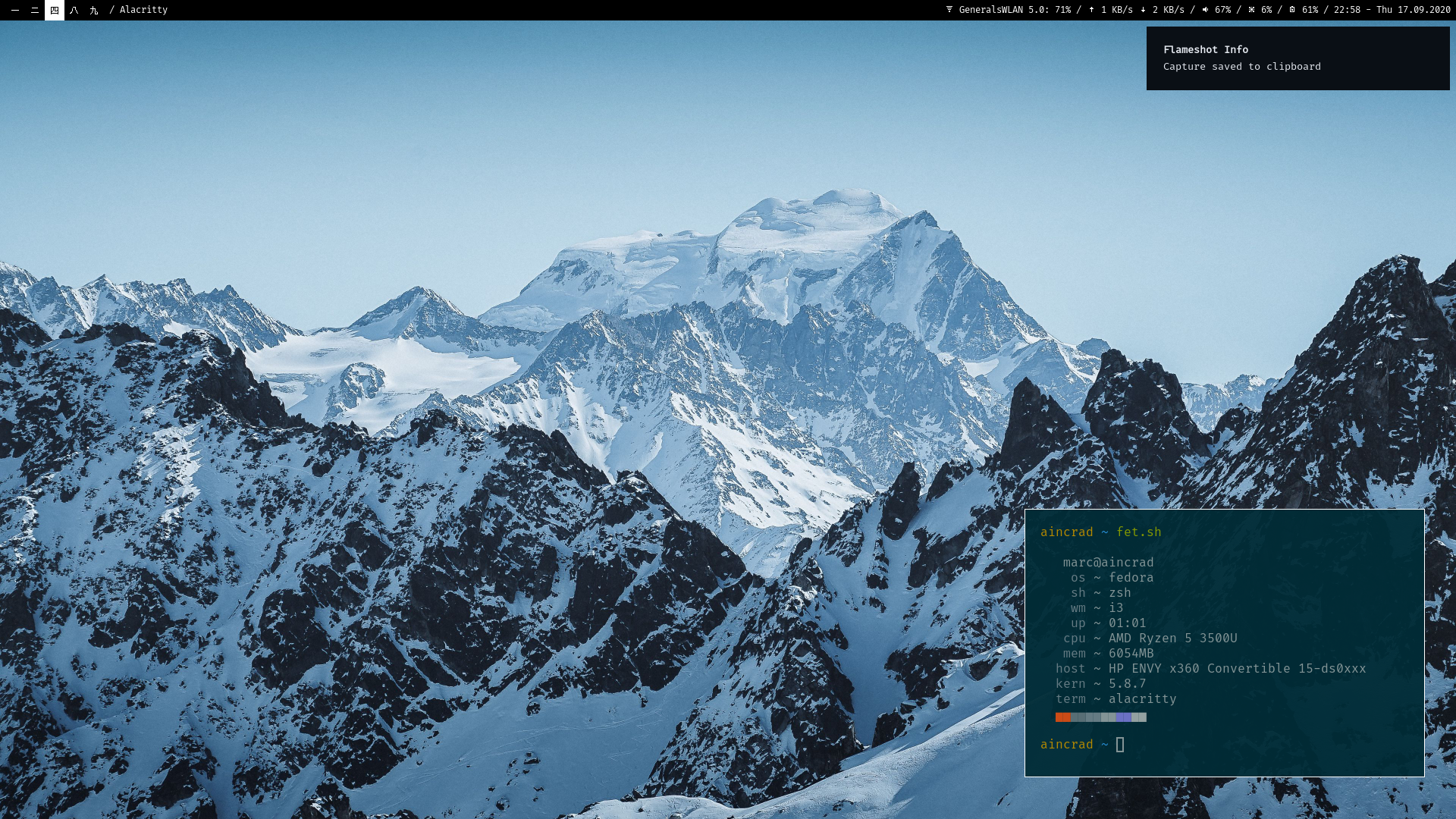Dismiss the Flameshot Info notification

point(1298,58)
